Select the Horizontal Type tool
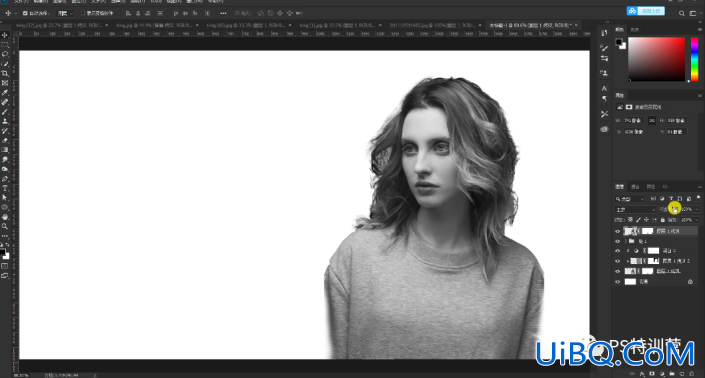Viewport: 705px width, 378px height. pyautogui.click(x=5, y=188)
